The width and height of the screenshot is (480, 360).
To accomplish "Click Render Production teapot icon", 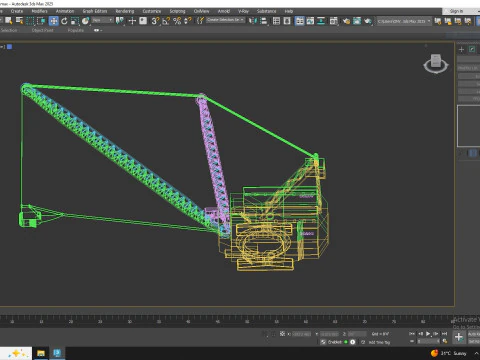I will (x=368, y=21).
